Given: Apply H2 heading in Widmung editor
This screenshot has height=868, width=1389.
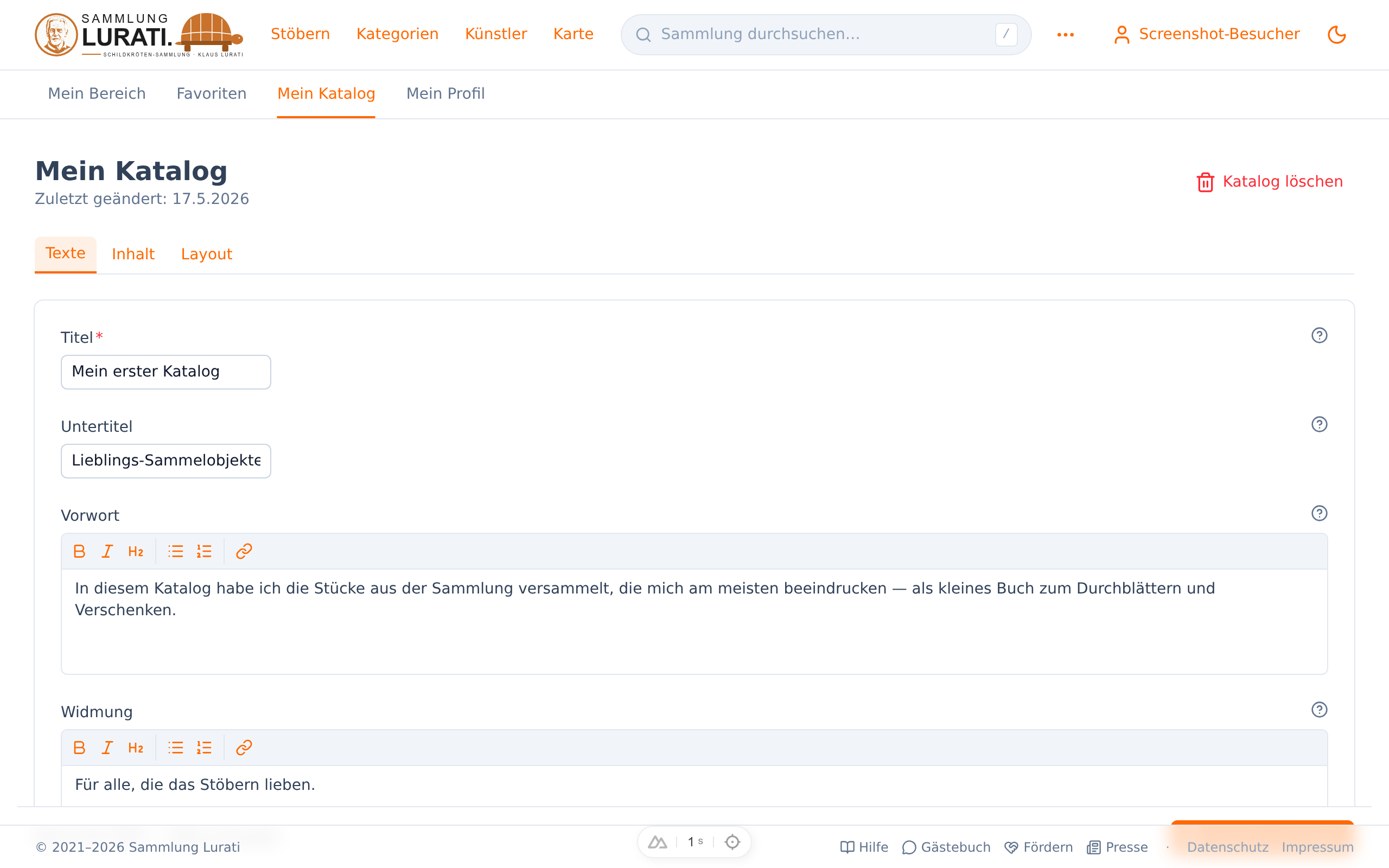Looking at the screenshot, I should coord(136,748).
